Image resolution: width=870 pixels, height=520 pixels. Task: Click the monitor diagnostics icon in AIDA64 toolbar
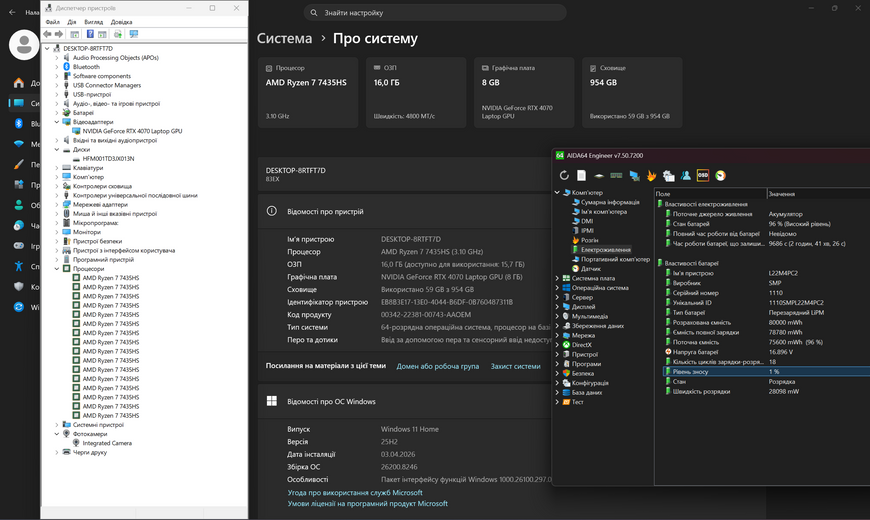634,175
